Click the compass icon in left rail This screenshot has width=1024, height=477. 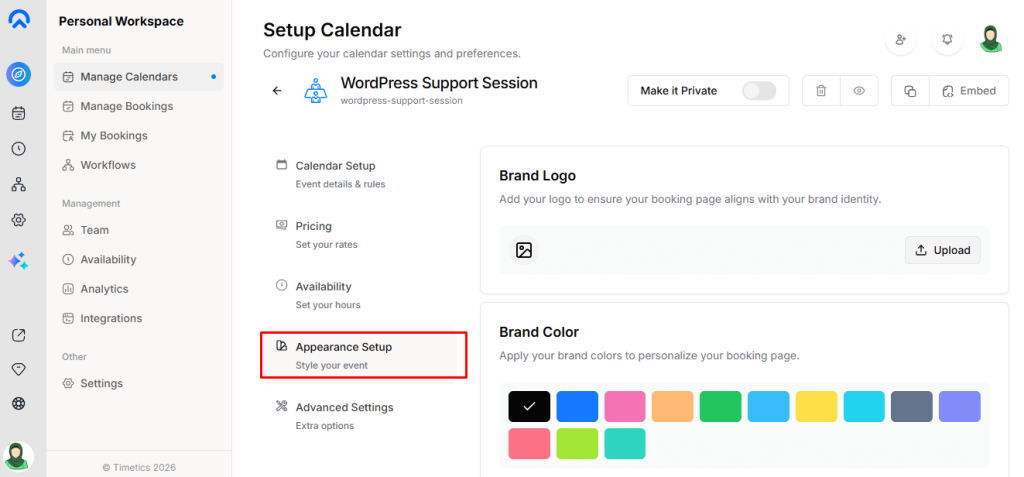pos(18,74)
